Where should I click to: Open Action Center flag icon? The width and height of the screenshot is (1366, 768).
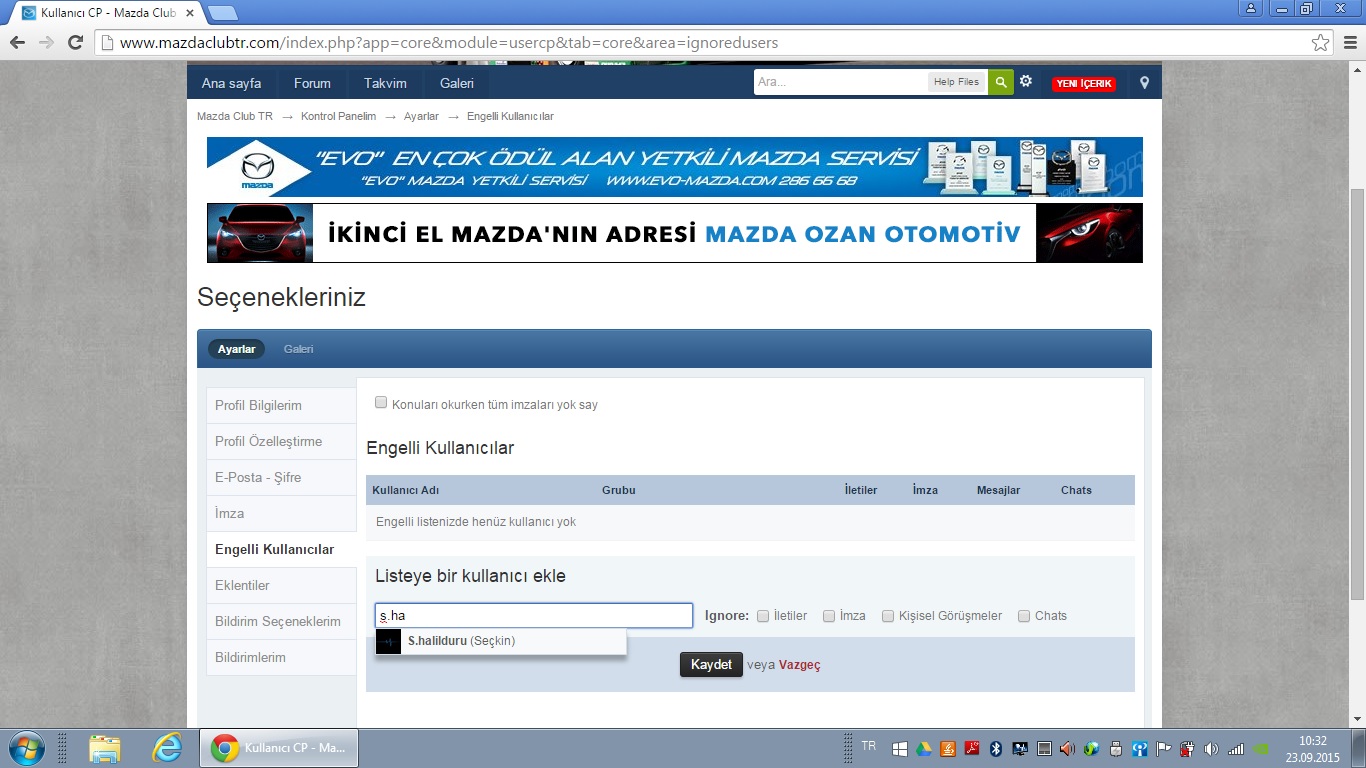pyautogui.click(x=1164, y=749)
